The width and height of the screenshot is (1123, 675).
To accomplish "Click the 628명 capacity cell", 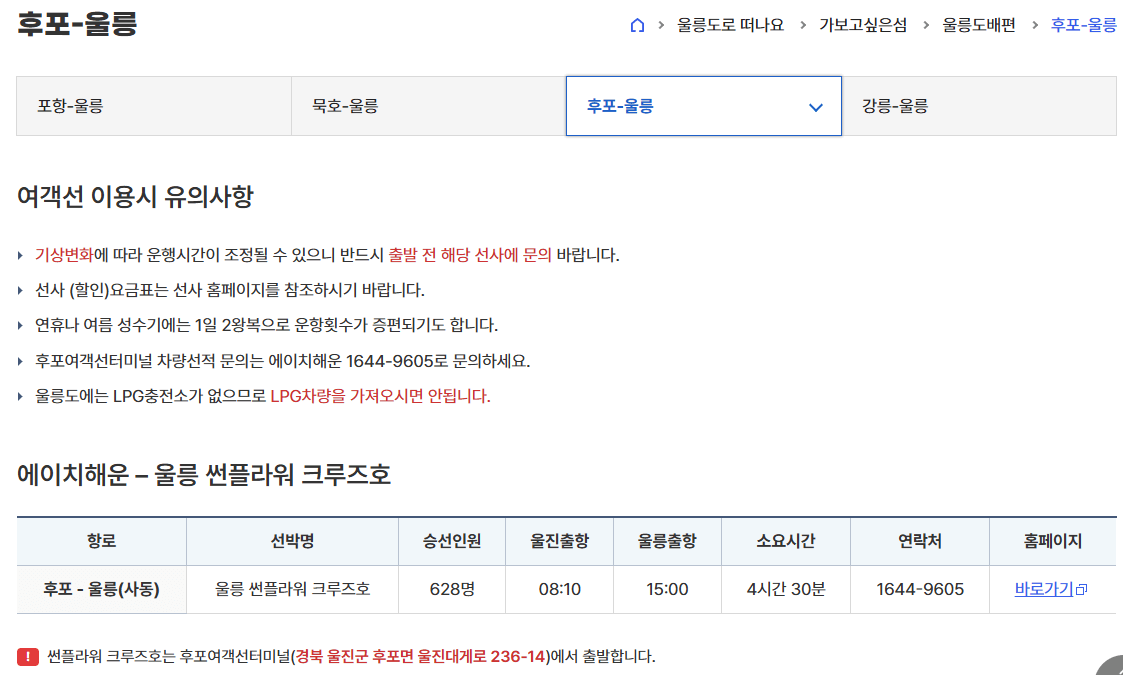I will click(452, 590).
